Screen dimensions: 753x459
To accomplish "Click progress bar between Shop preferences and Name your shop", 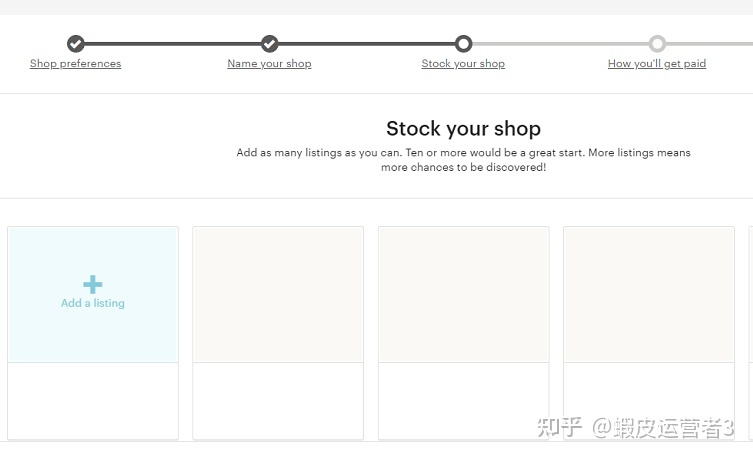I will [x=172, y=44].
